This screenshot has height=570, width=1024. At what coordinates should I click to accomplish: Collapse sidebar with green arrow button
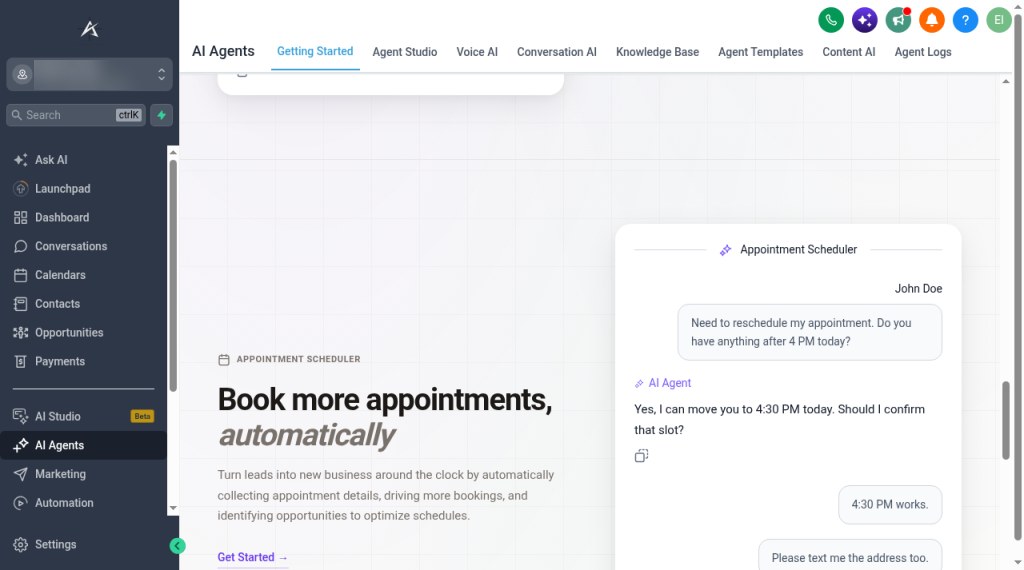click(x=177, y=546)
